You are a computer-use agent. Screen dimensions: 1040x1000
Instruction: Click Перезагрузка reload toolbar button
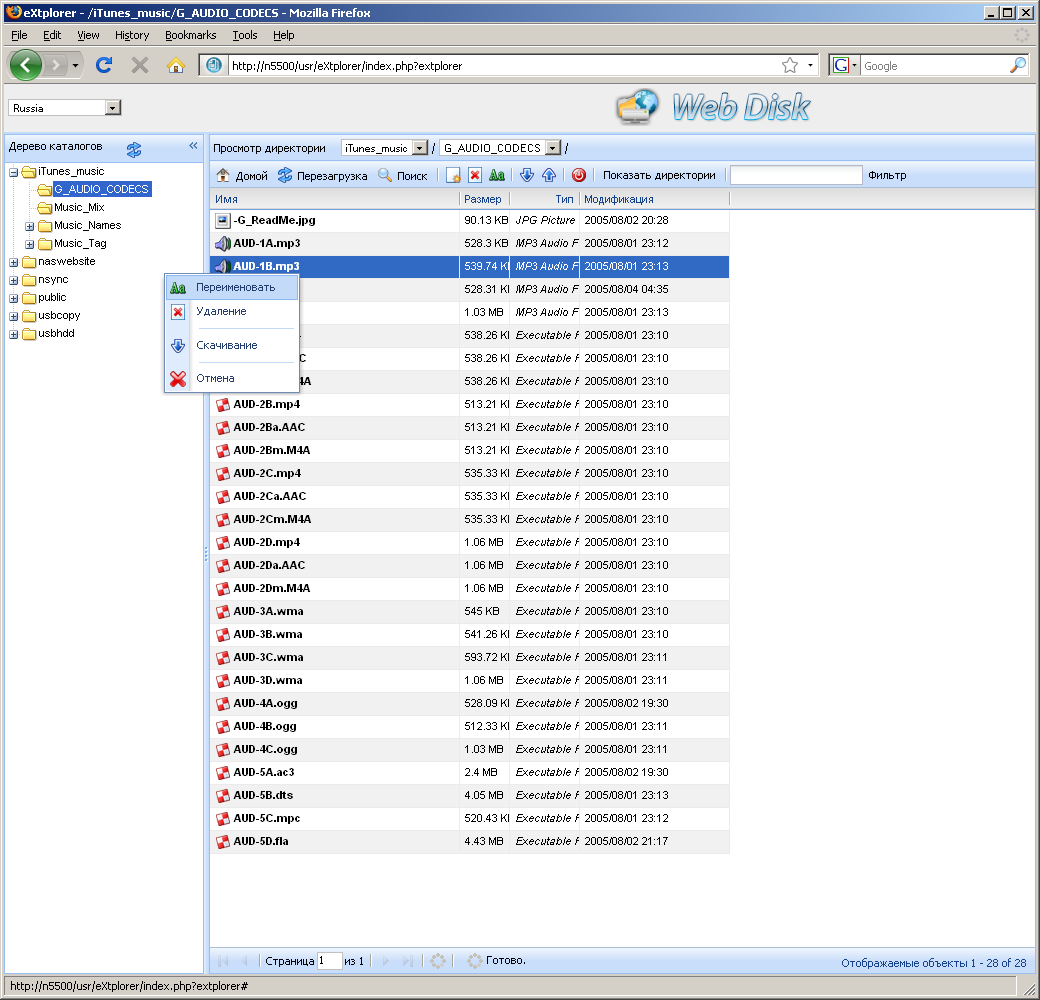(x=322, y=175)
